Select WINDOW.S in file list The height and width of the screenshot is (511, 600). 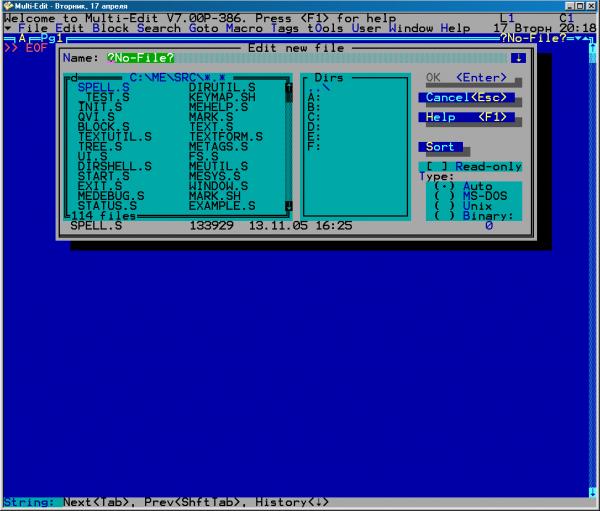pos(218,186)
